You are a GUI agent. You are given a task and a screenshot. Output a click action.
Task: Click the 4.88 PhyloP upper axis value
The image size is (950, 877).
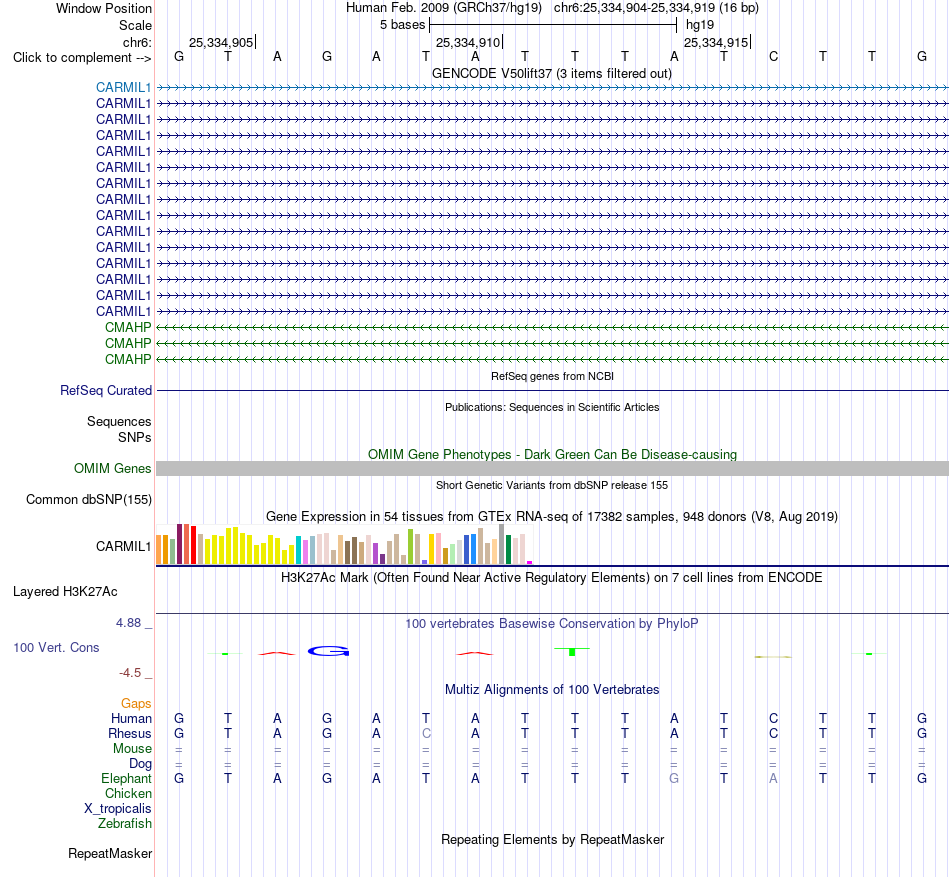(128, 623)
